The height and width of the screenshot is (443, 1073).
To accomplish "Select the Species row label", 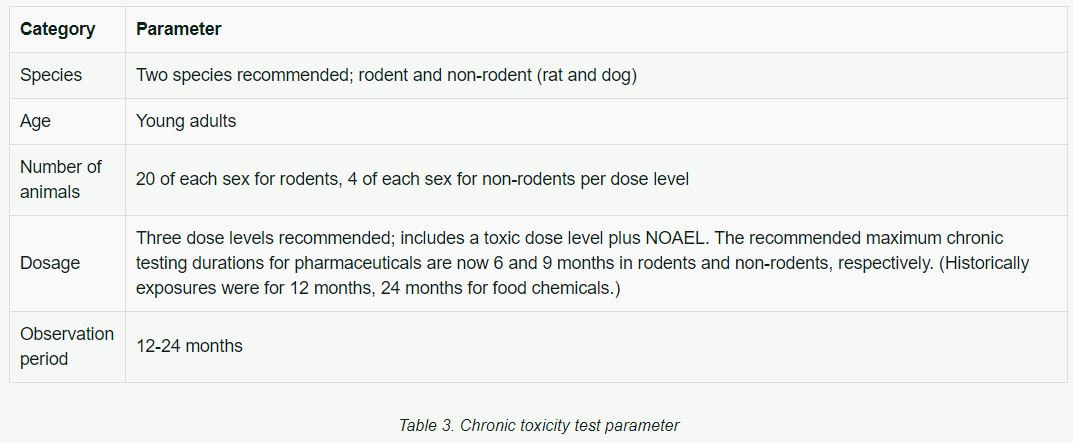I will tap(51, 75).
